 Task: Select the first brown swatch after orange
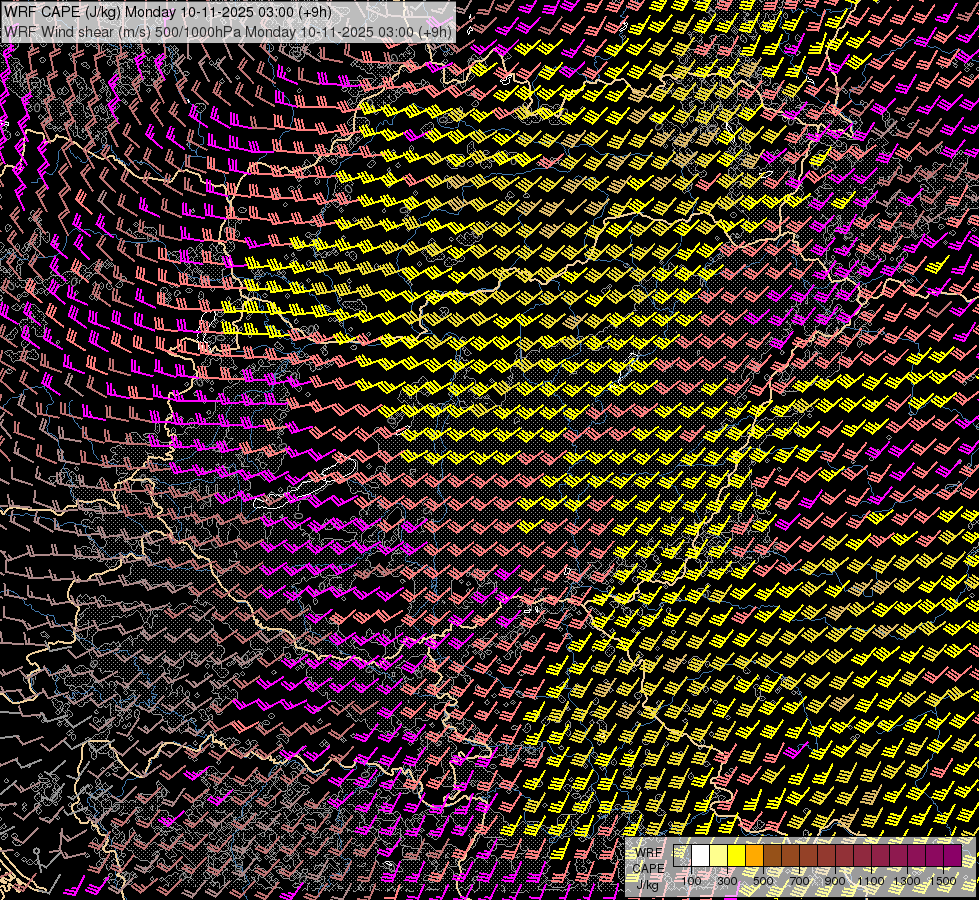(772, 856)
